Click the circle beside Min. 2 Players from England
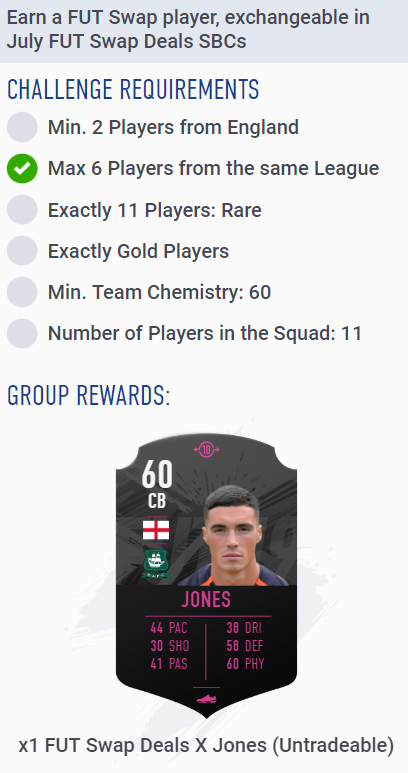The width and height of the screenshot is (408, 773). pyautogui.click(x=22, y=127)
